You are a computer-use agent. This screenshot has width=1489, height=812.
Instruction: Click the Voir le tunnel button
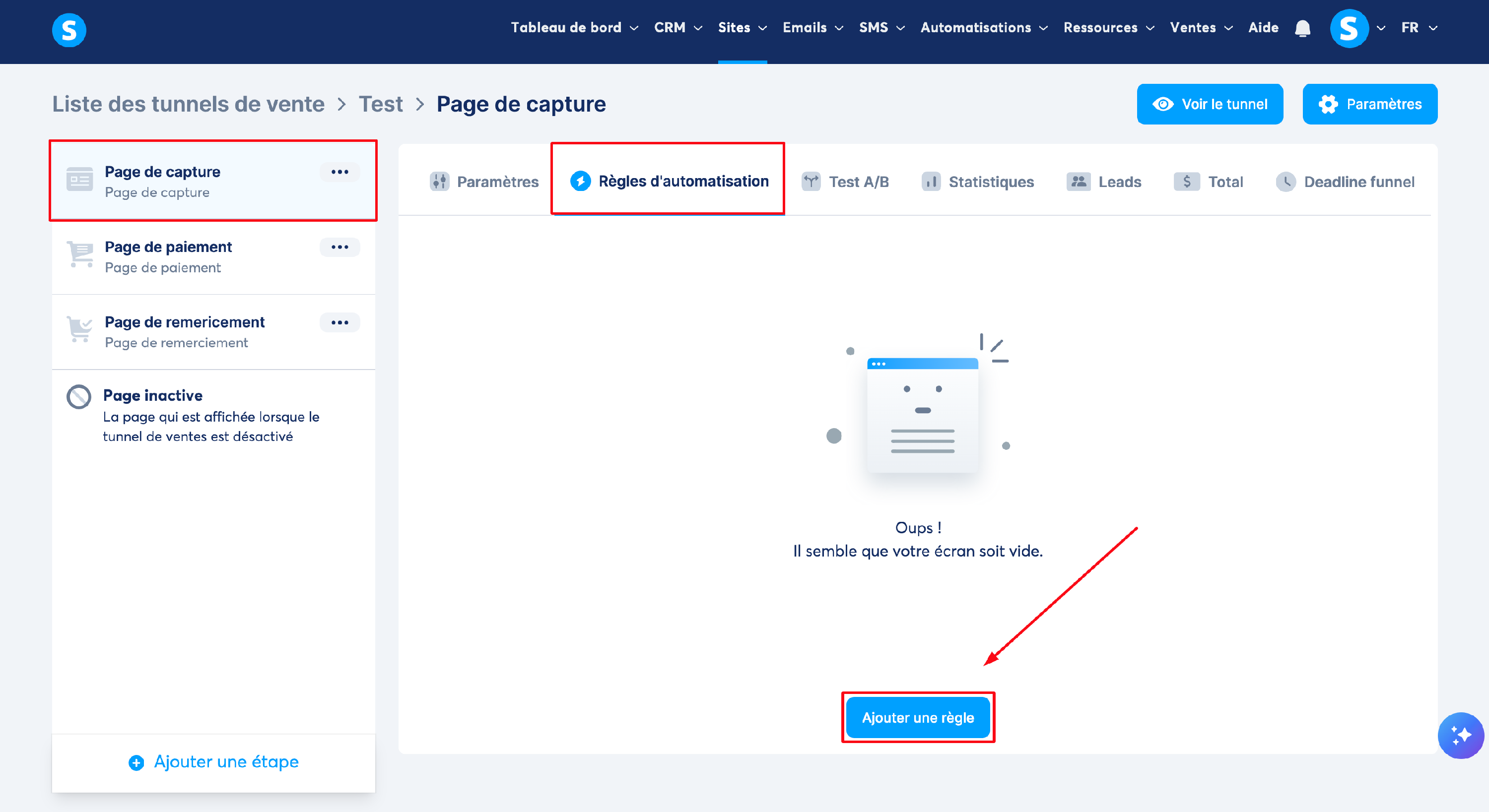(1209, 104)
